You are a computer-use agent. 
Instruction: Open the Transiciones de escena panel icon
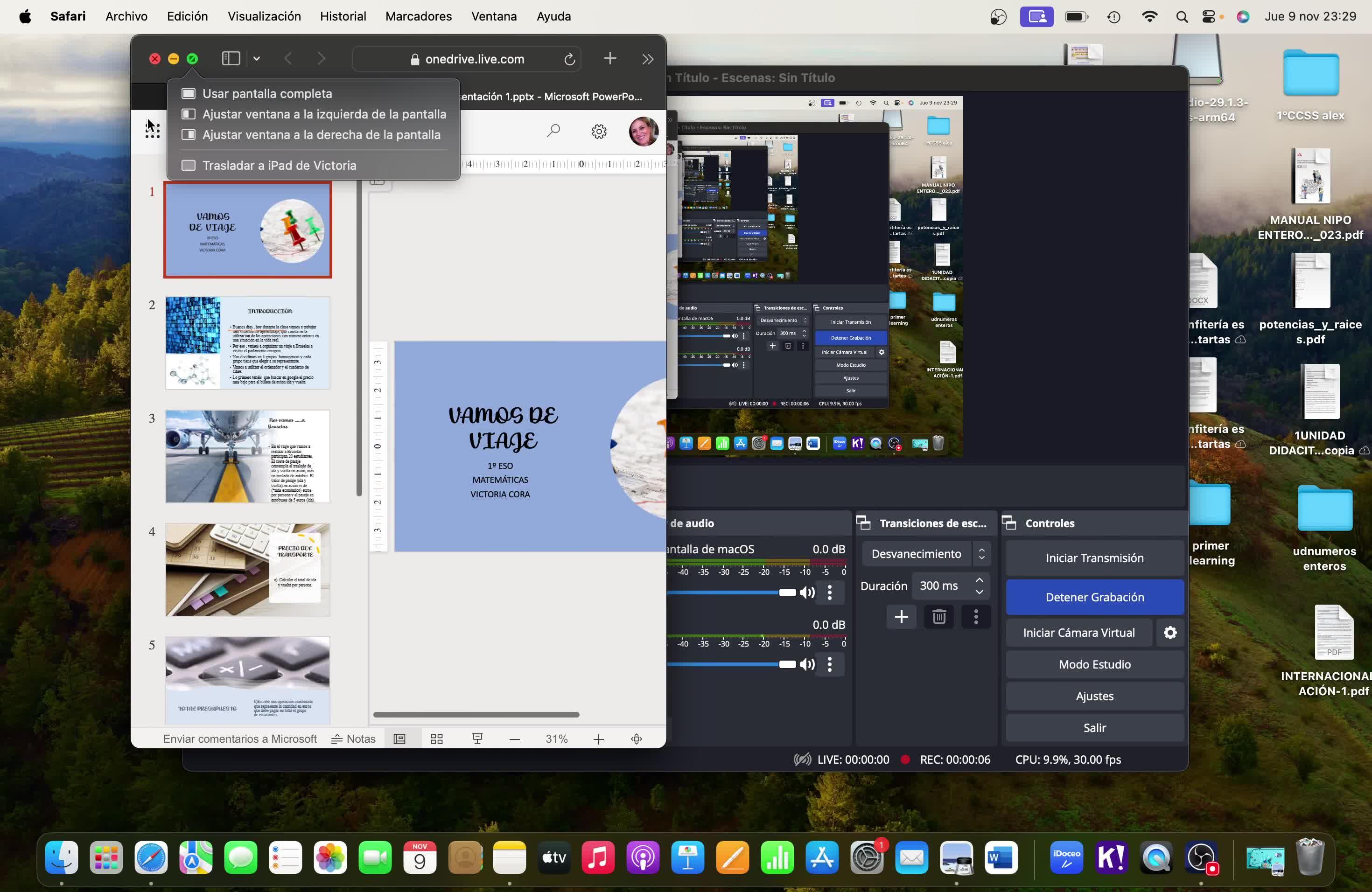[863, 523]
